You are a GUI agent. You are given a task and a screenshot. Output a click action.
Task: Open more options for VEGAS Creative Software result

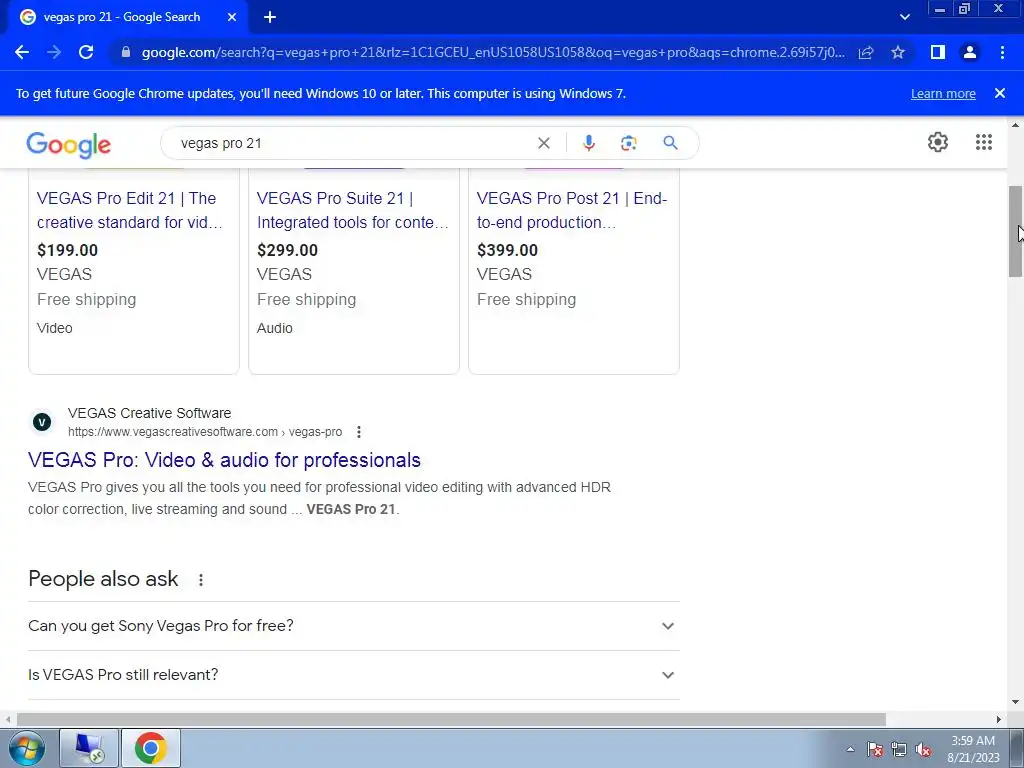click(359, 432)
